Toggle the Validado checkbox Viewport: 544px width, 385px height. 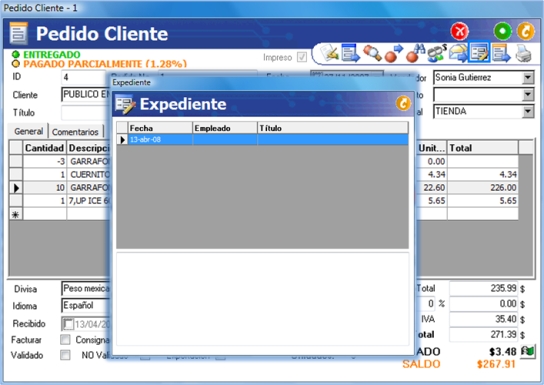[65, 355]
